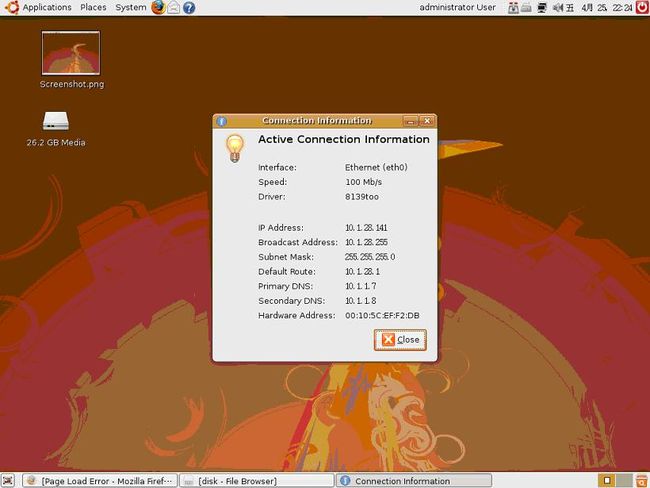Click the administrator User switcher
The width and height of the screenshot is (650, 488).
tap(457, 7)
